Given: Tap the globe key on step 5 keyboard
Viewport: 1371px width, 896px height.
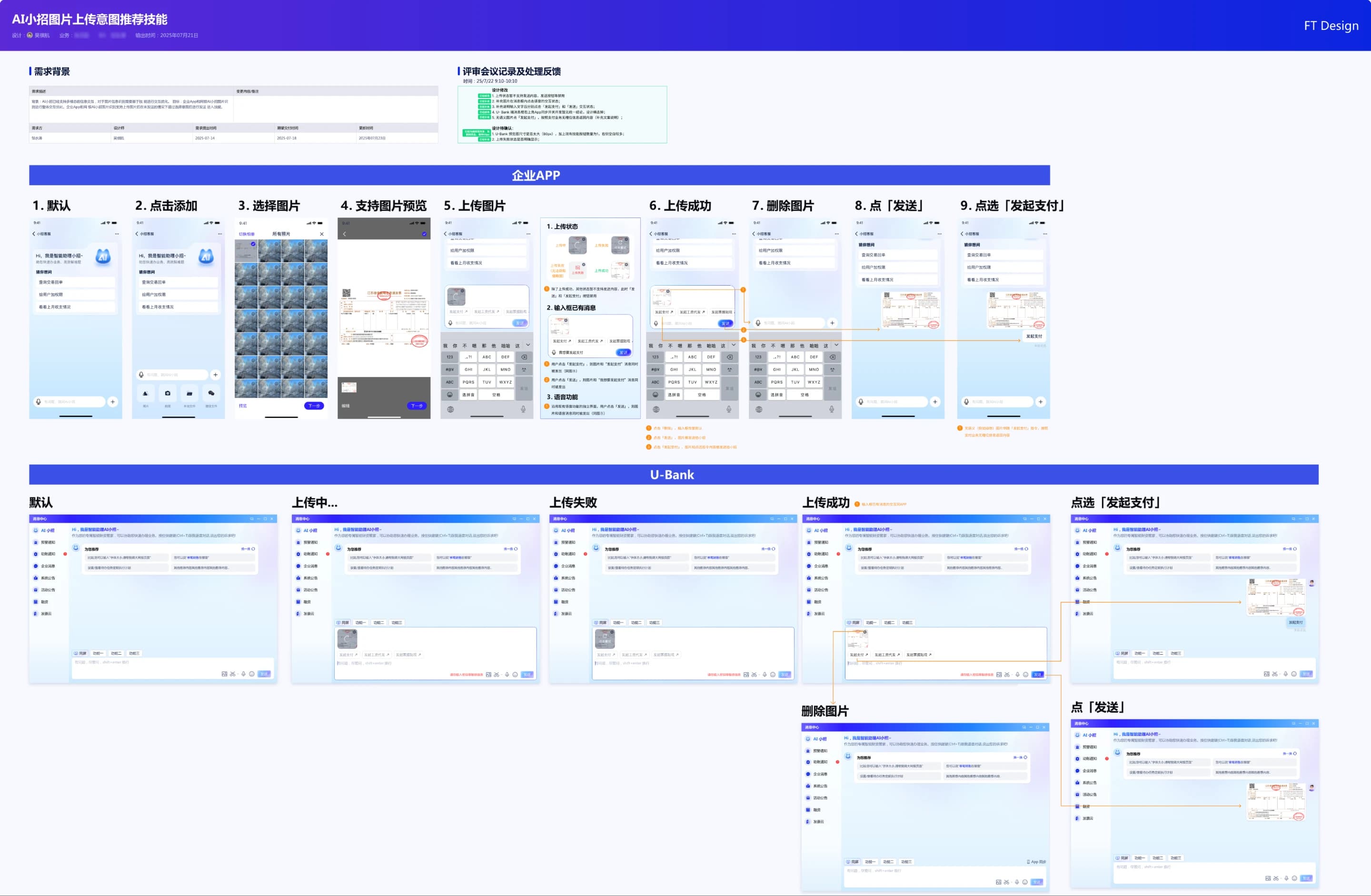Looking at the screenshot, I should [450, 410].
